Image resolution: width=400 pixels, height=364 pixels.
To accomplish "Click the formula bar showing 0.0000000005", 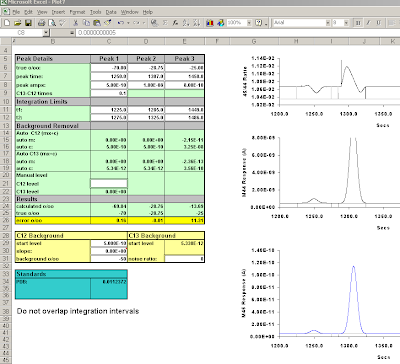I will point(238,33).
